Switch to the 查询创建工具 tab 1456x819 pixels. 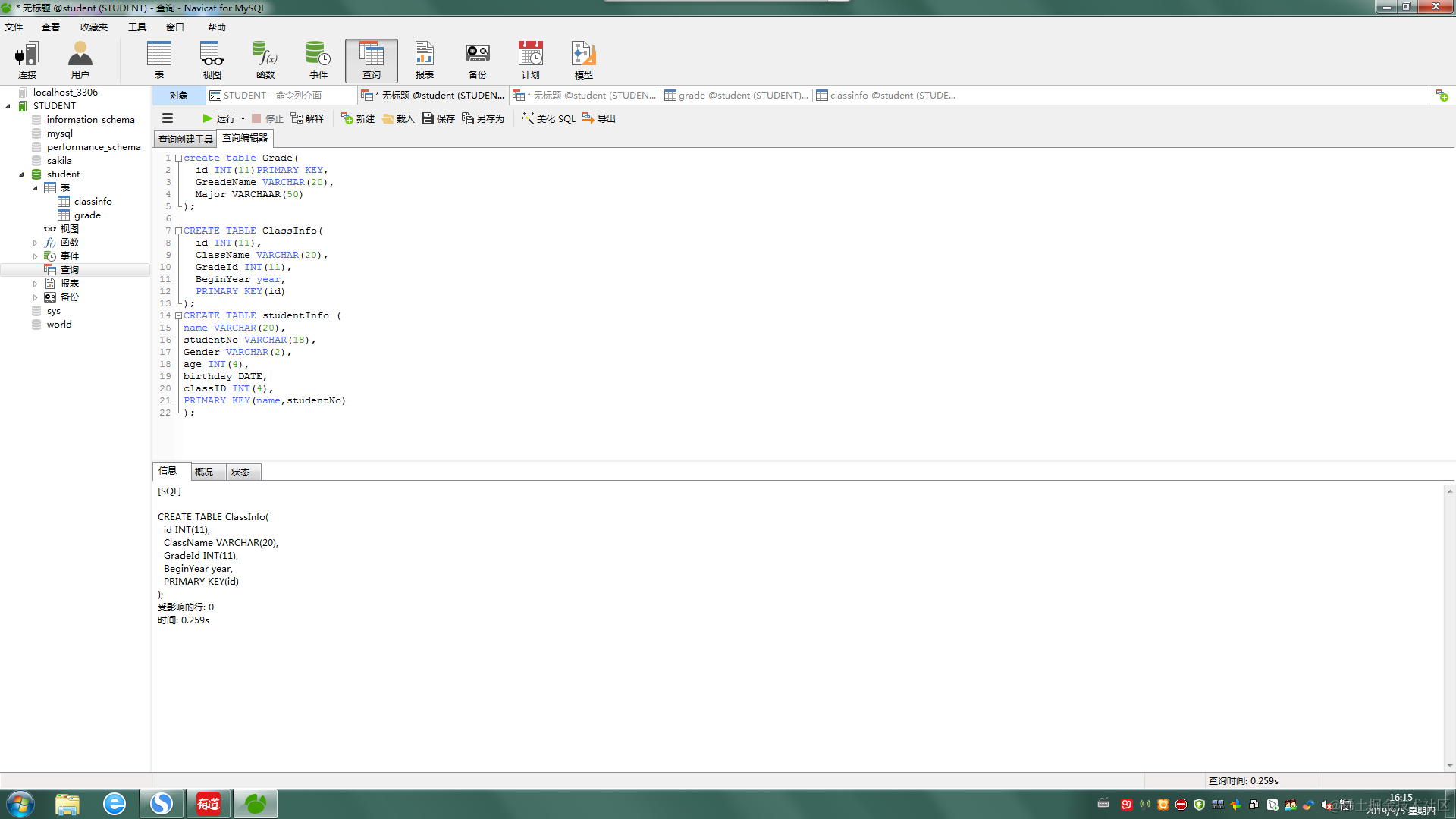(x=185, y=139)
